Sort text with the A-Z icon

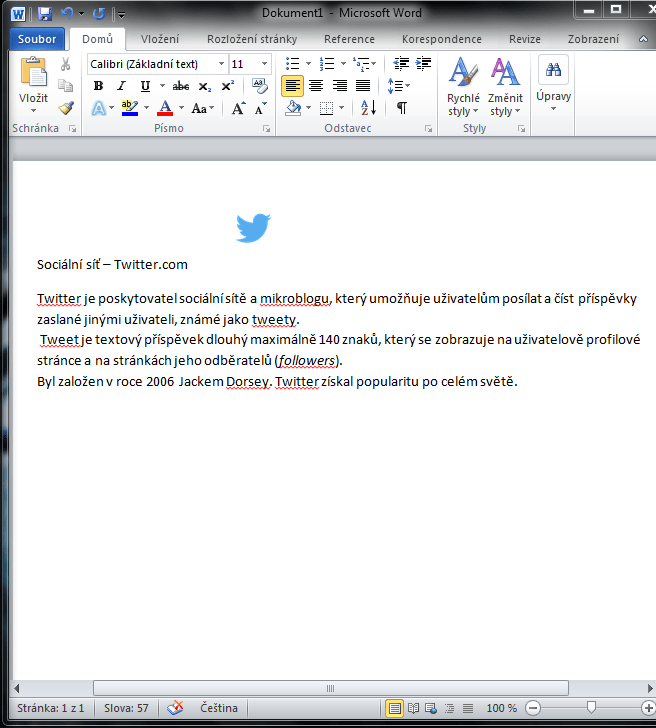368,108
